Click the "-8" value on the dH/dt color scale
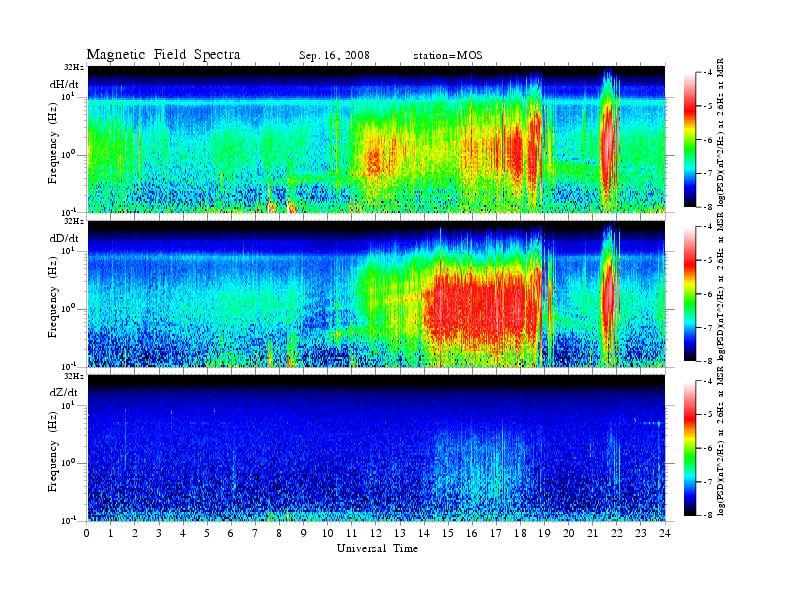The image size is (792, 612). click(708, 207)
